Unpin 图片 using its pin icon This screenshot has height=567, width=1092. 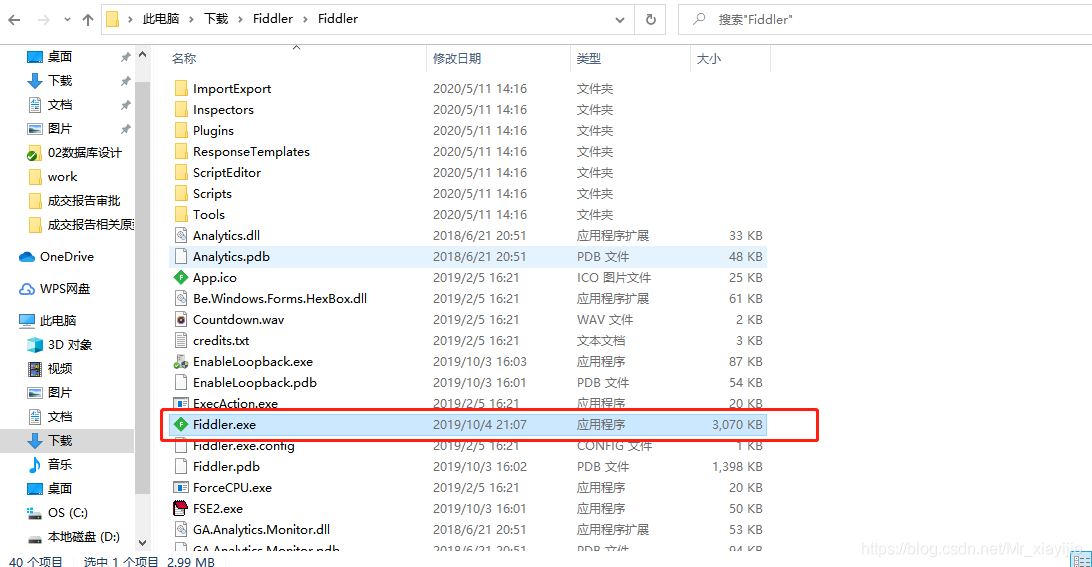[x=125, y=130]
